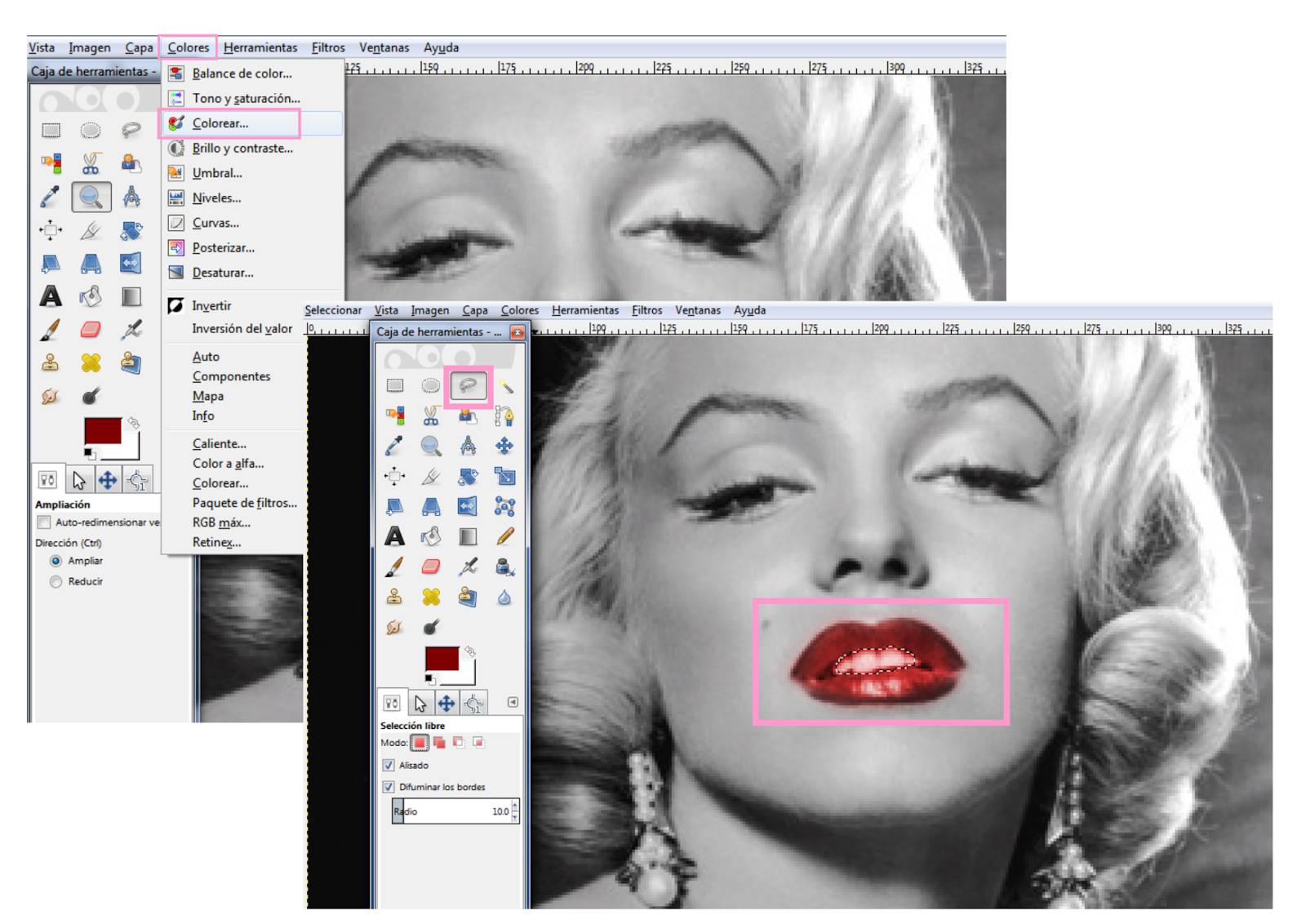Image resolution: width=1306 pixels, height=924 pixels.
Task: Reset default colors in back toolbox
Action: 89,453
